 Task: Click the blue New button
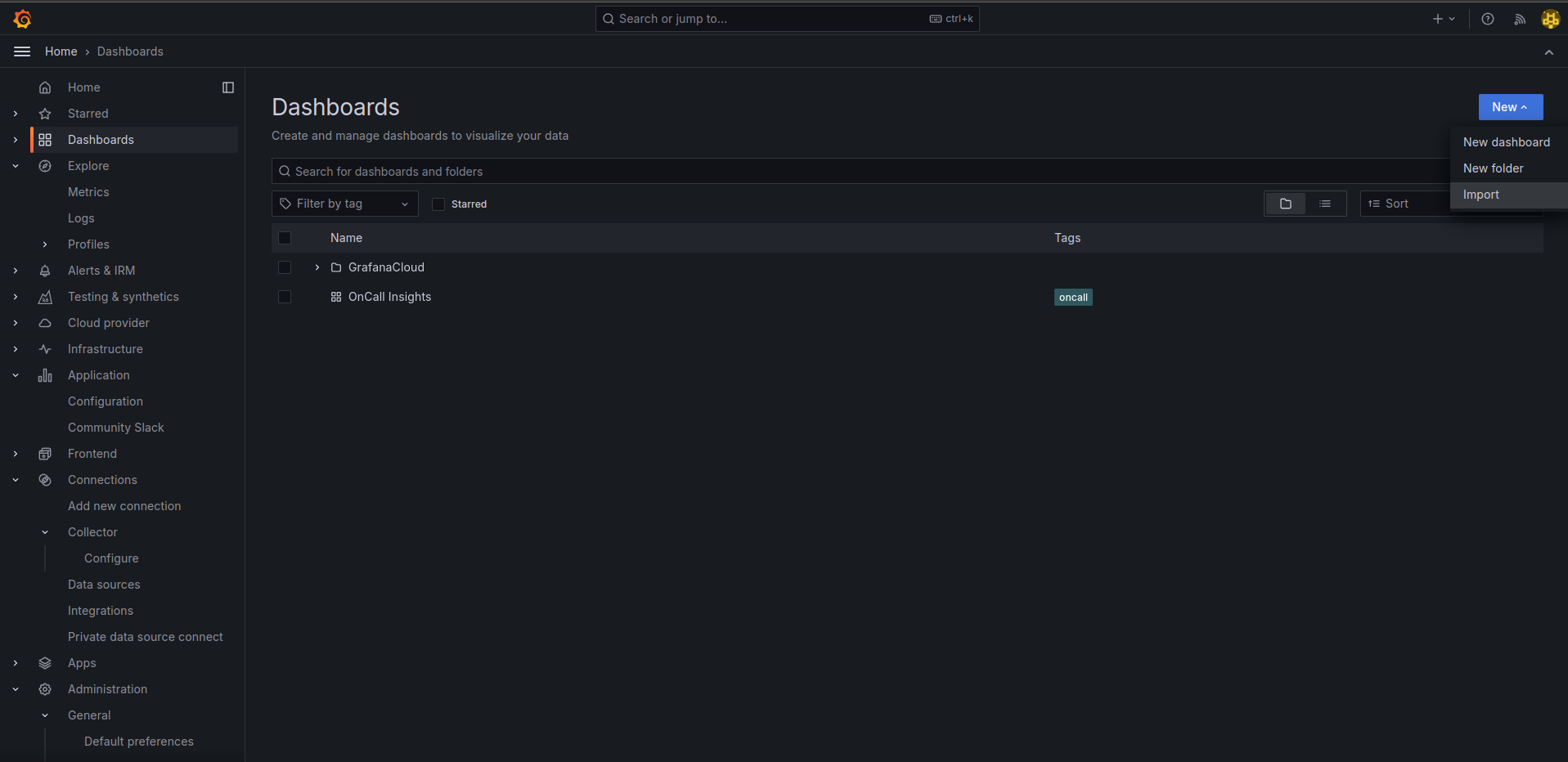[1510, 107]
